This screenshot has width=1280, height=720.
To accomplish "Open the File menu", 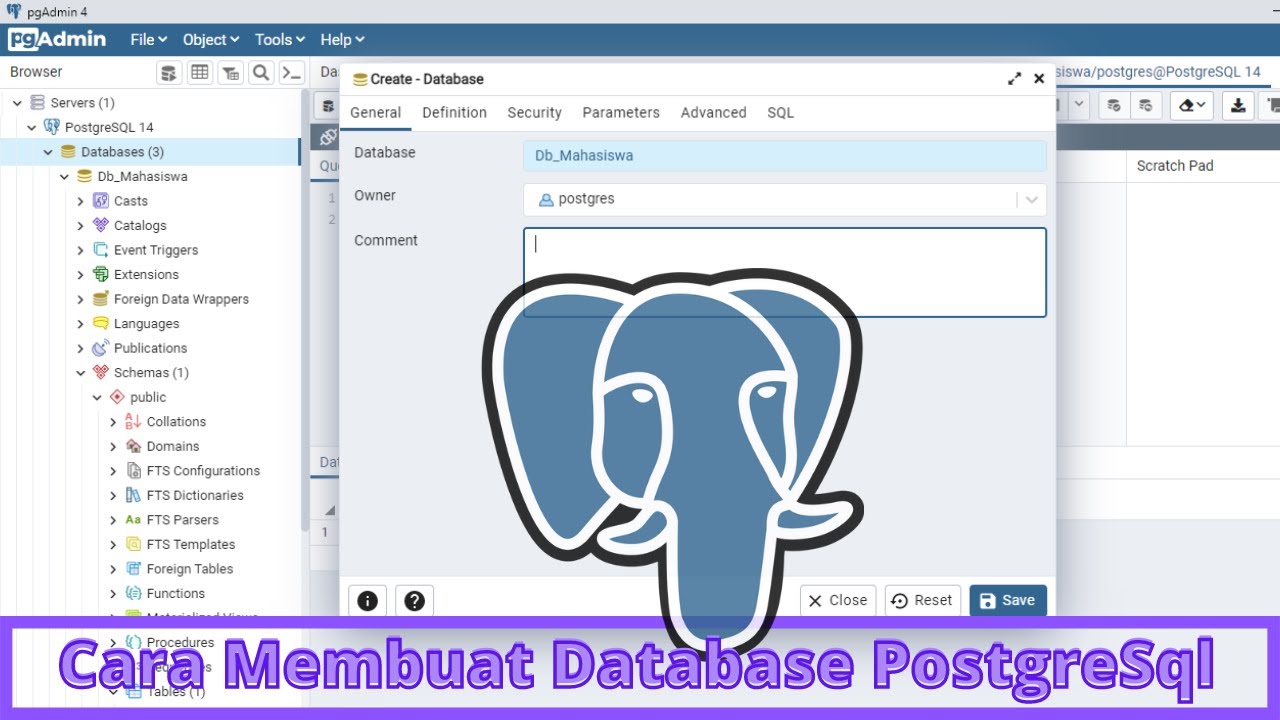I will (149, 39).
